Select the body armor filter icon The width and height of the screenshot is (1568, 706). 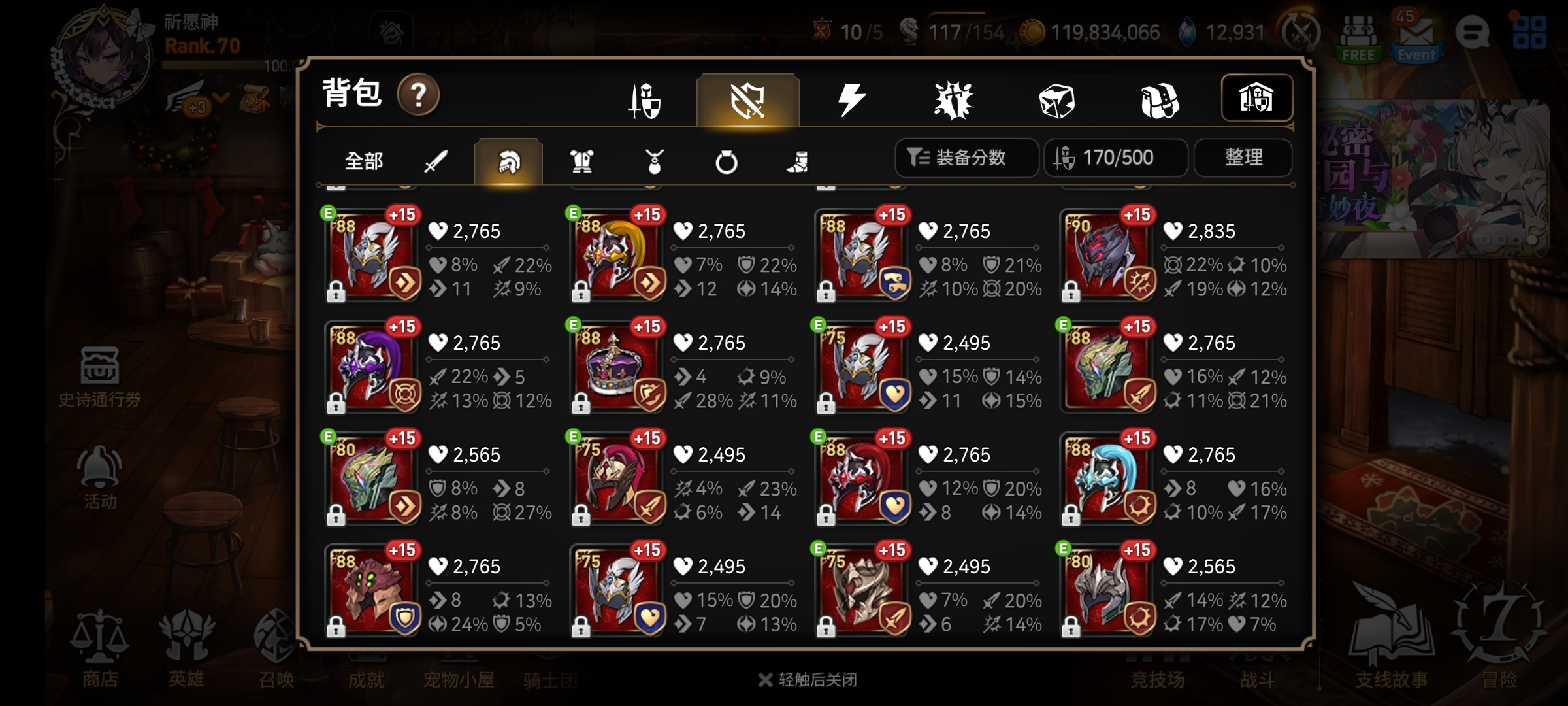581,161
